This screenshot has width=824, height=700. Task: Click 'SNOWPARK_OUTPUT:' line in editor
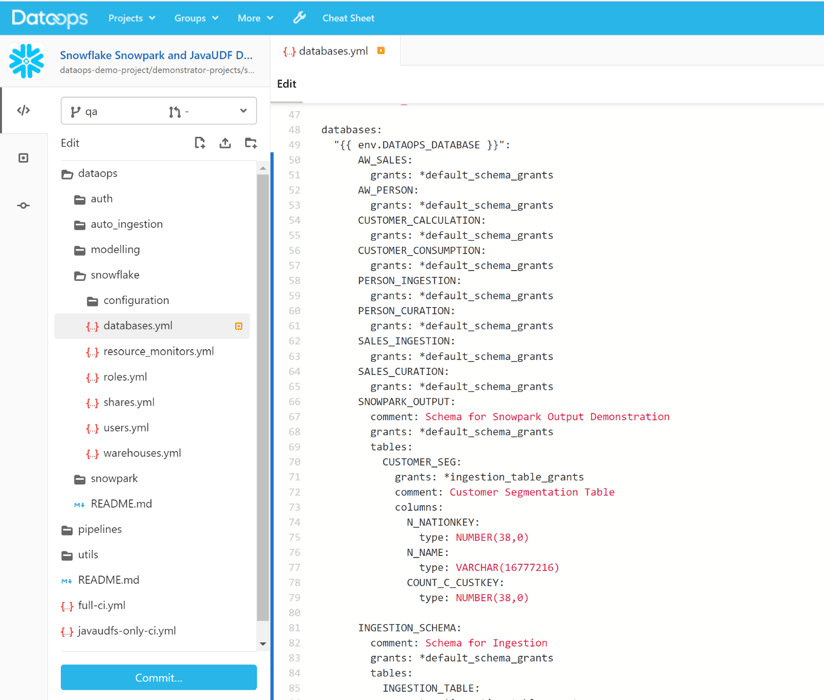tap(406, 402)
